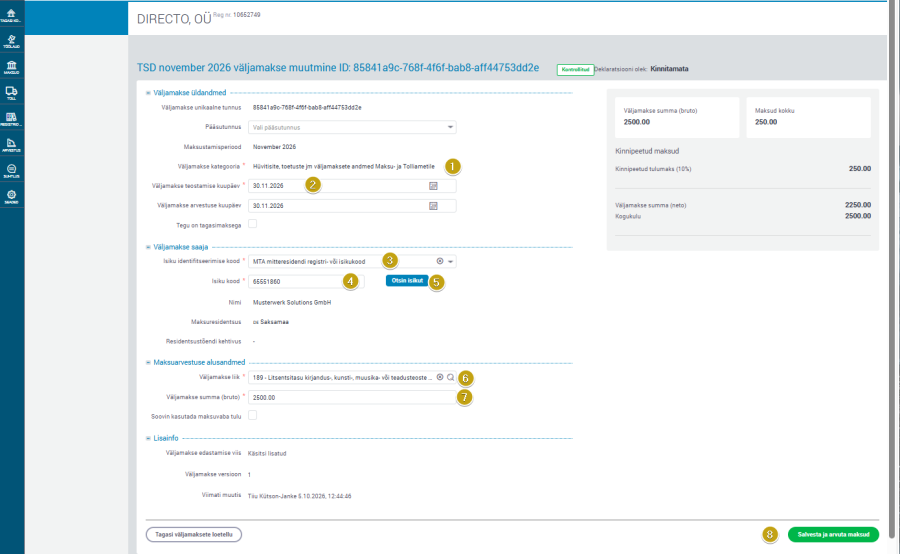
Task: Collapse the Väljamakse saaja section
Action: coord(148,247)
